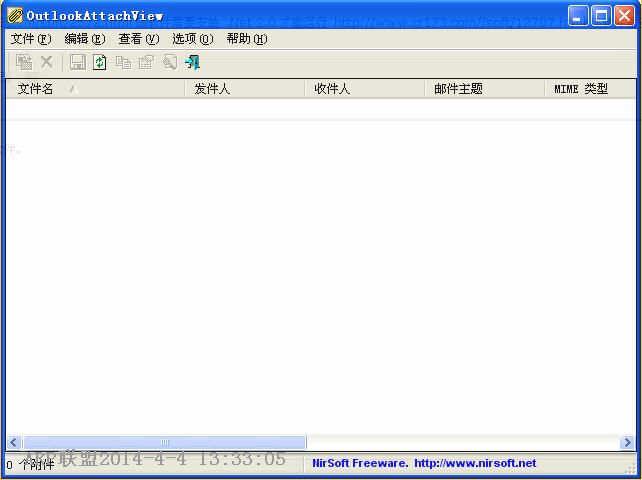Click the find magnifier toolbar icon
This screenshot has width=642, height=480.
tap(170, 62)
